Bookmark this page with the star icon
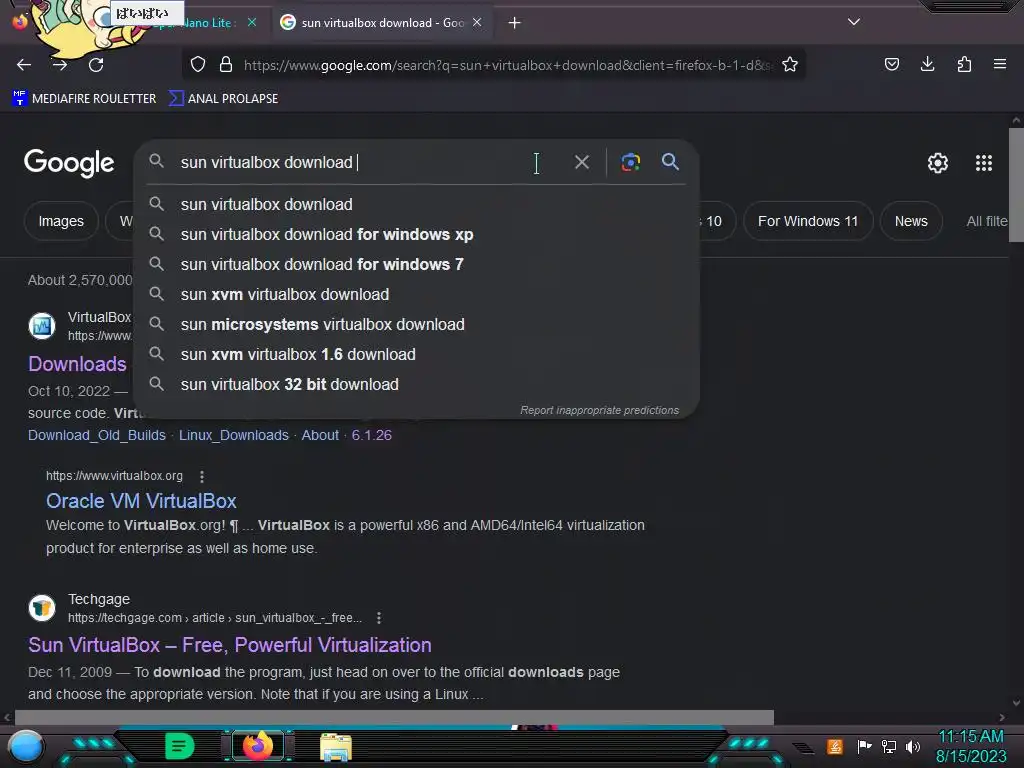Screen dimensions: 1024x768 coord(790,64)
